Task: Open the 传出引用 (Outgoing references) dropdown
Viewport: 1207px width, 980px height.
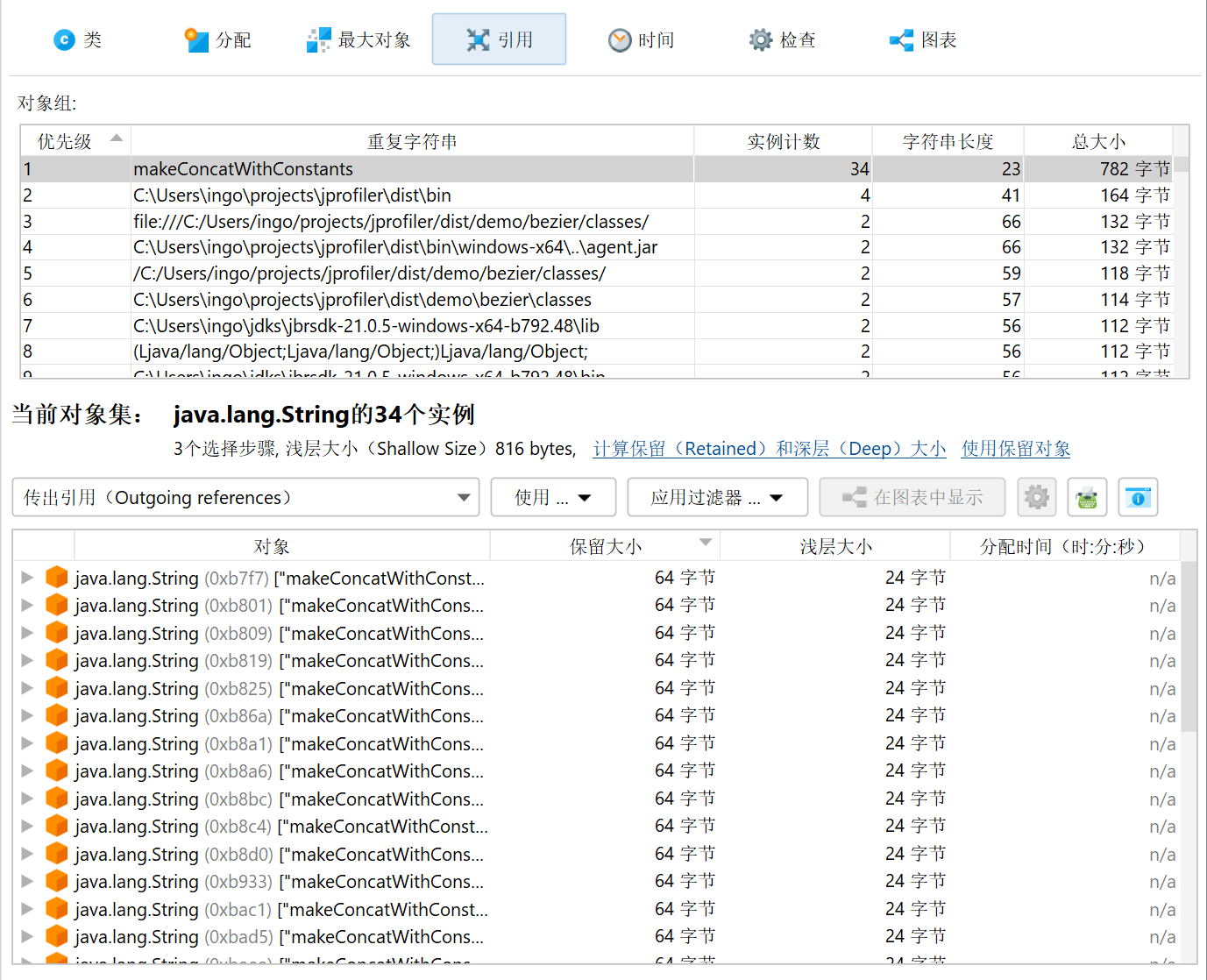Action: [x=245, y=498]
